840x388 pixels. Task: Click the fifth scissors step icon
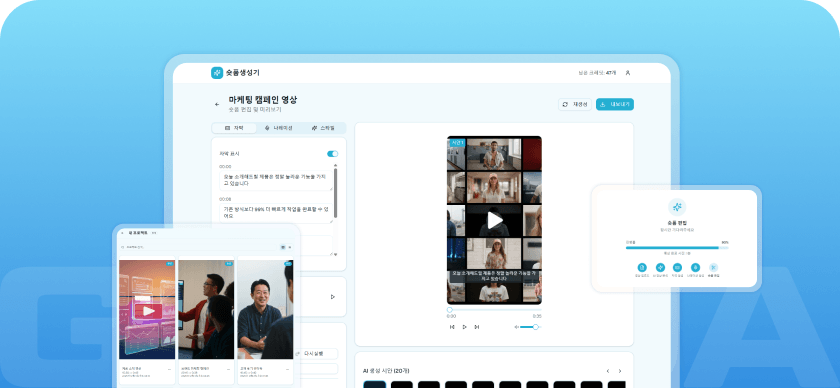pos(714,267)
